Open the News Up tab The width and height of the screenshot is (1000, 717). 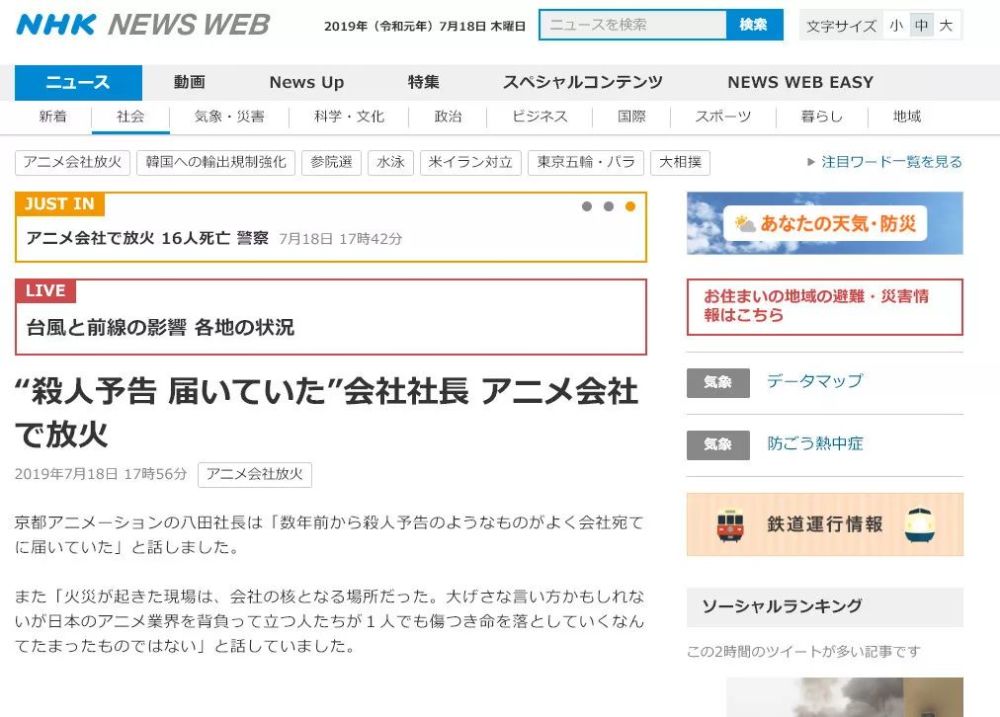coord(307,82)
